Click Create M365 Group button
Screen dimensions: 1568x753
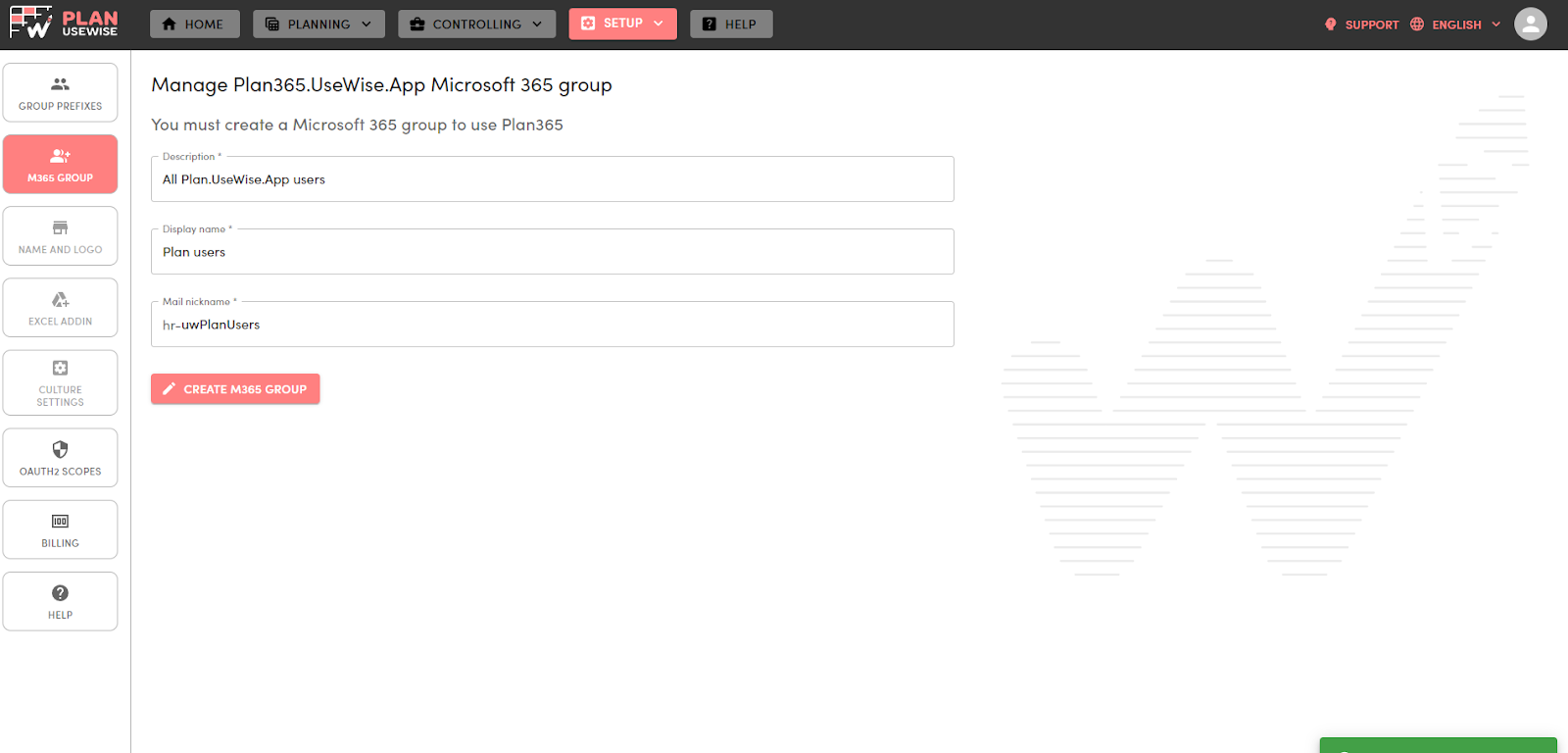coord(235,389)
